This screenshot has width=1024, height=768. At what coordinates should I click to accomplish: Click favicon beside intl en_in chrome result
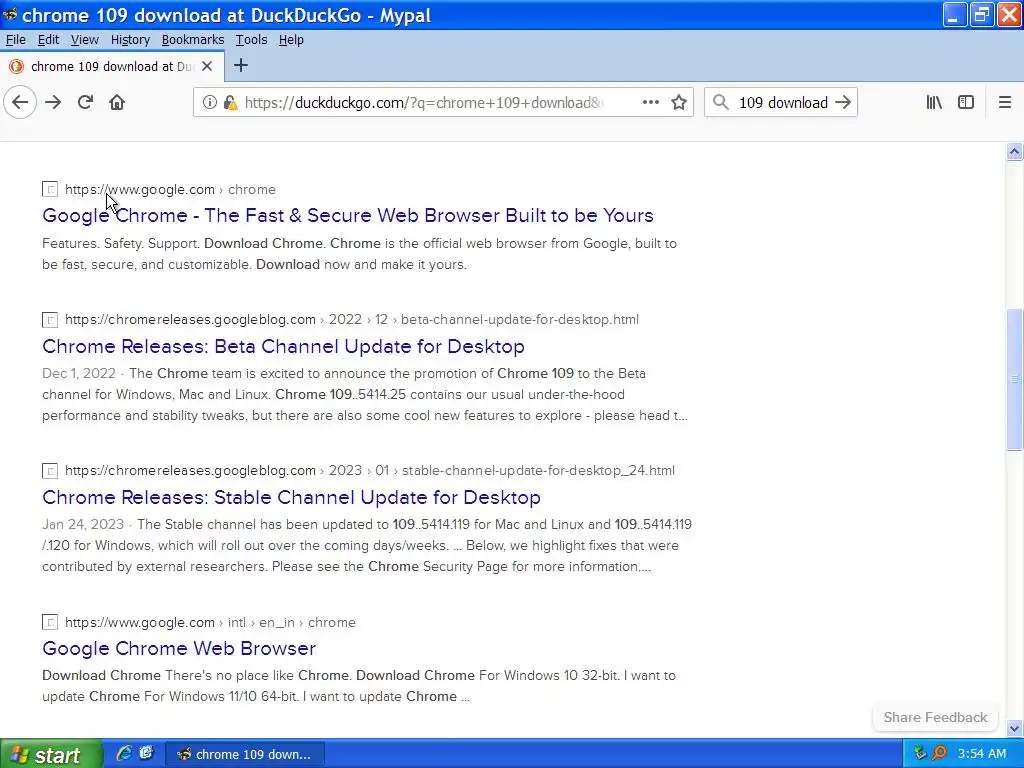50,622
